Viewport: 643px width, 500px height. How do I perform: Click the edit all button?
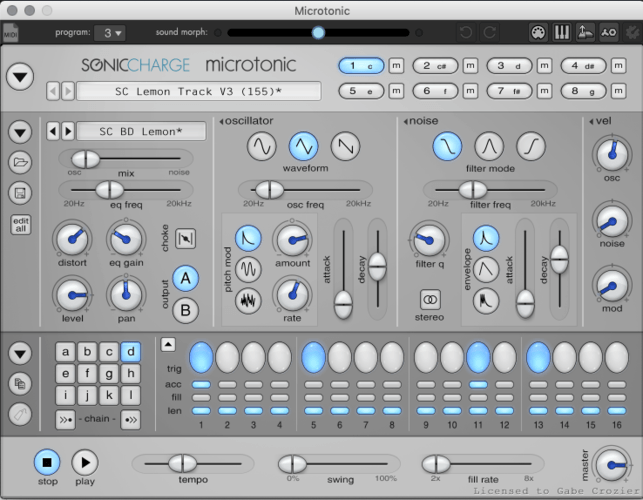[21, 224]
